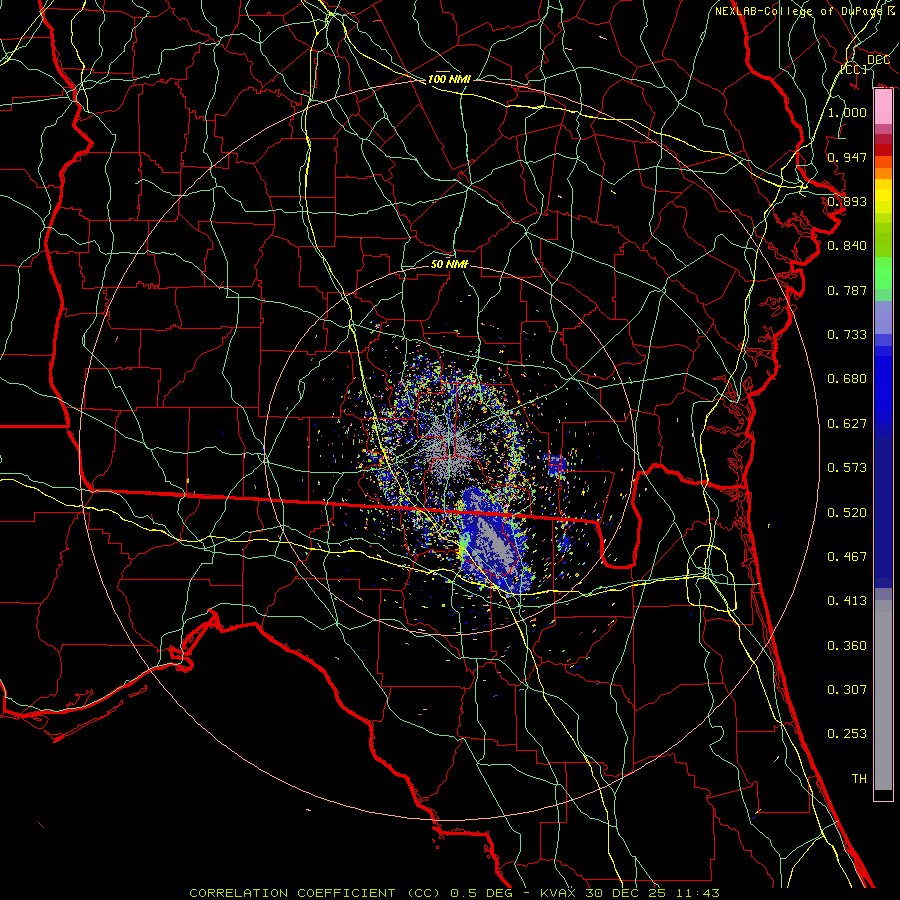
Task: Click the "TH" threshold label on the scale
Action: (859, 779)
